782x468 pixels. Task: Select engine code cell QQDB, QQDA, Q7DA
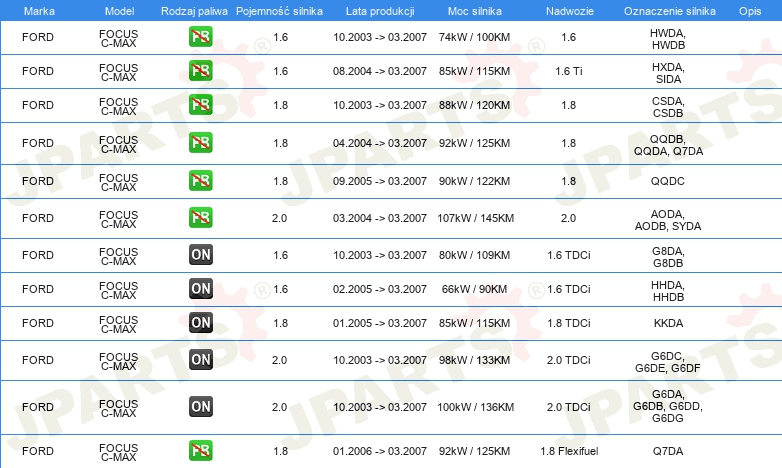point(668,145)
